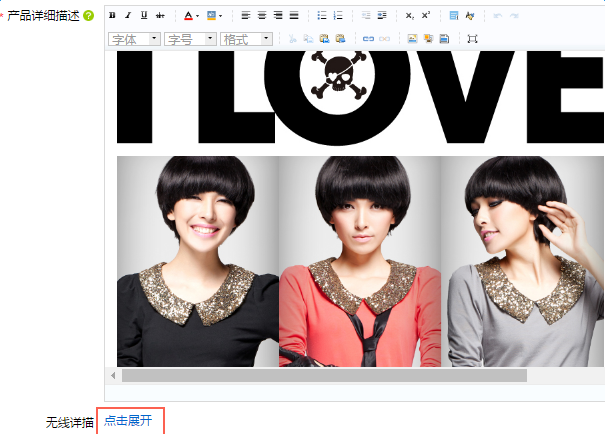The width and height of the screenshot is (605, 434).
Task: Insert a bulleted list
Action: point(322,16)
